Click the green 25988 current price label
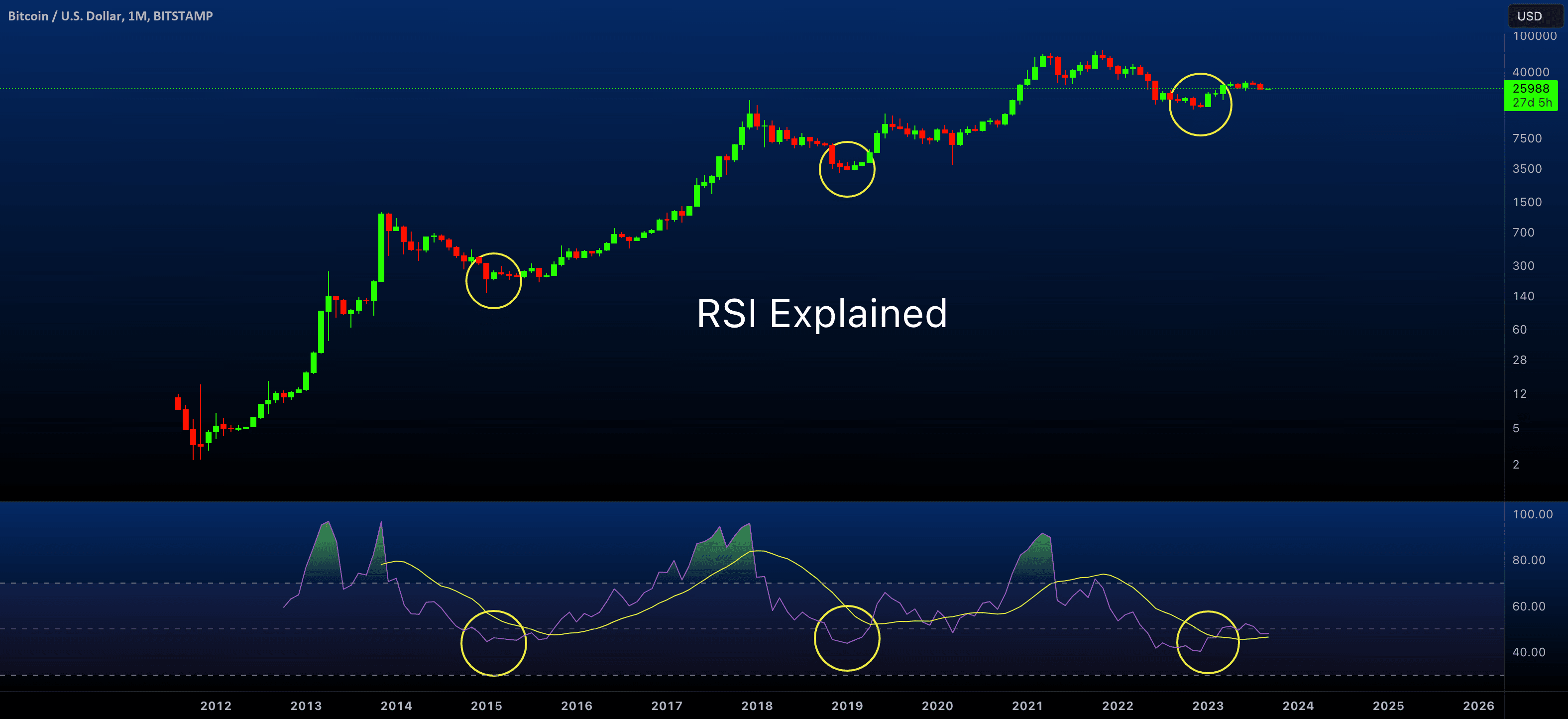Viewport: 1568px width, 719px height. 1530,89
